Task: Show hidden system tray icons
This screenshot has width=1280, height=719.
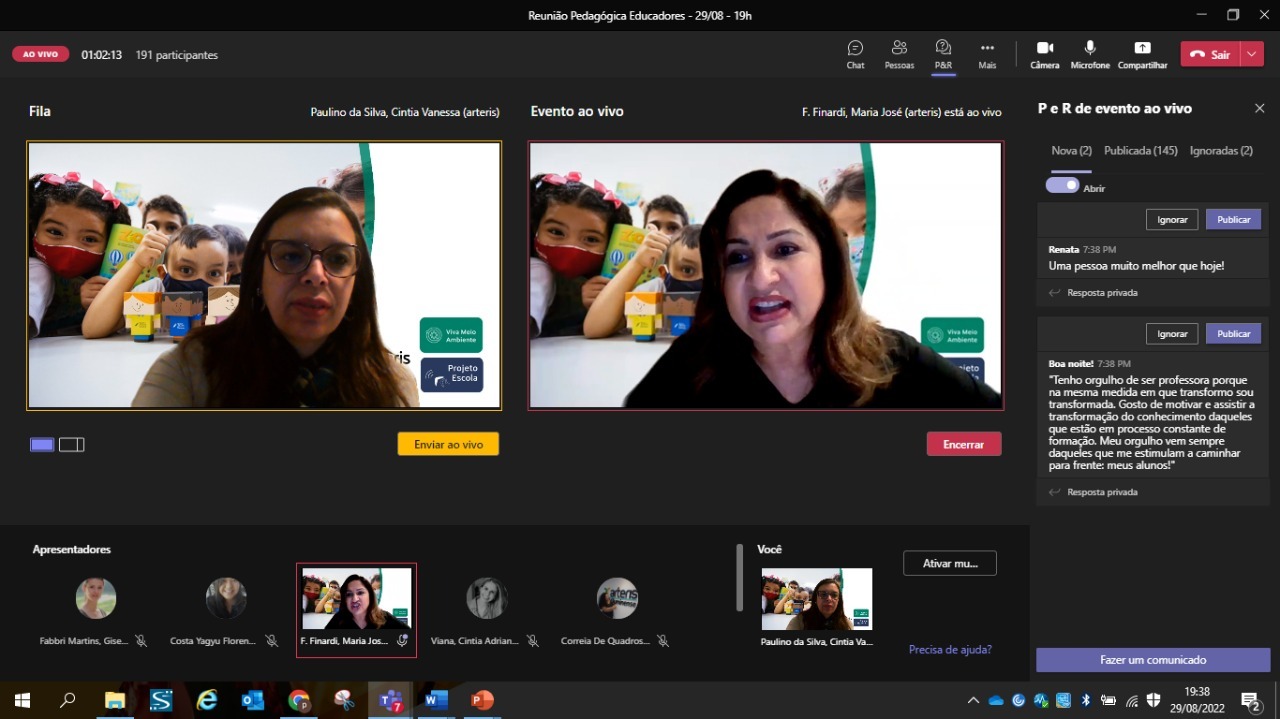Action: point(973,700)
